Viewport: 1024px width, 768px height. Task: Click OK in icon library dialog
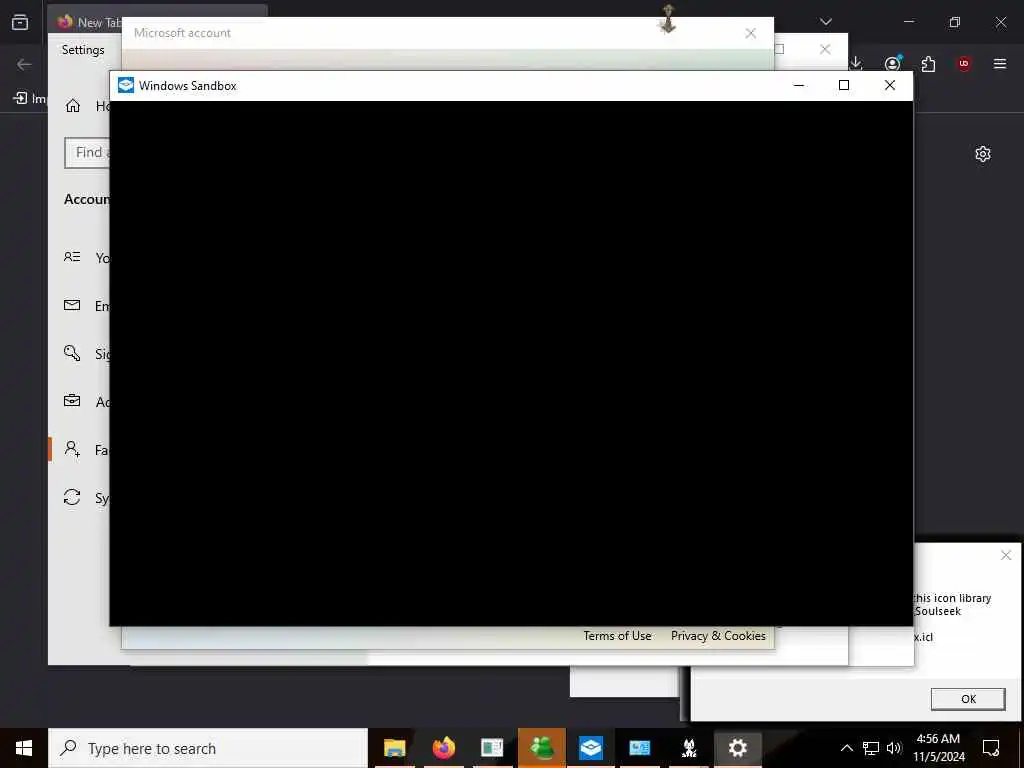point(968,699)
